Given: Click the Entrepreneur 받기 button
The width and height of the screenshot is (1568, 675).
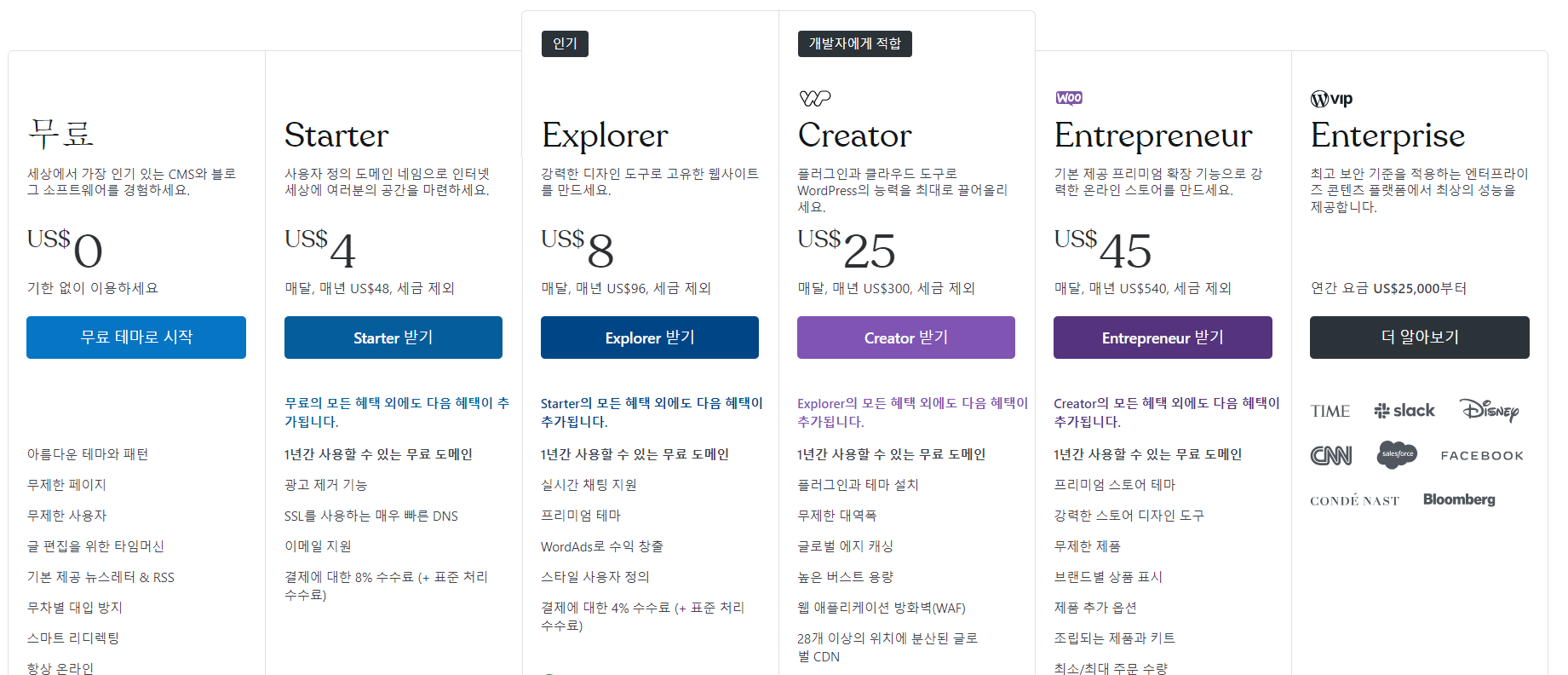Looking at the screenshot, I should click(x=1163, y=337).
